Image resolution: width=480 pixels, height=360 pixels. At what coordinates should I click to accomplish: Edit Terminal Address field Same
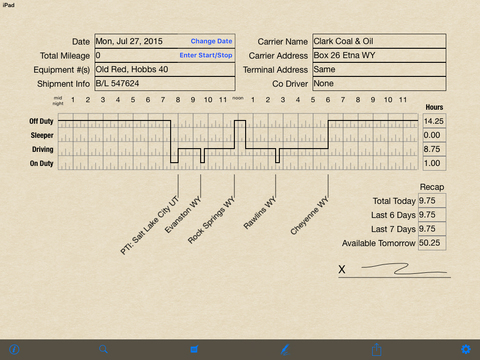(x=379, y=69)
